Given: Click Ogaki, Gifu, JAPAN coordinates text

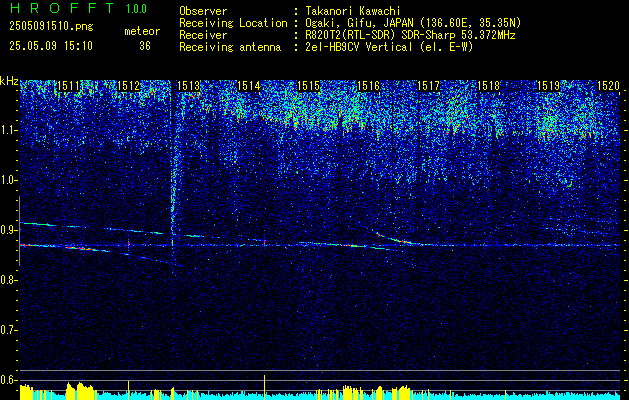Looking at the screenshot, I should pos(413,23).
